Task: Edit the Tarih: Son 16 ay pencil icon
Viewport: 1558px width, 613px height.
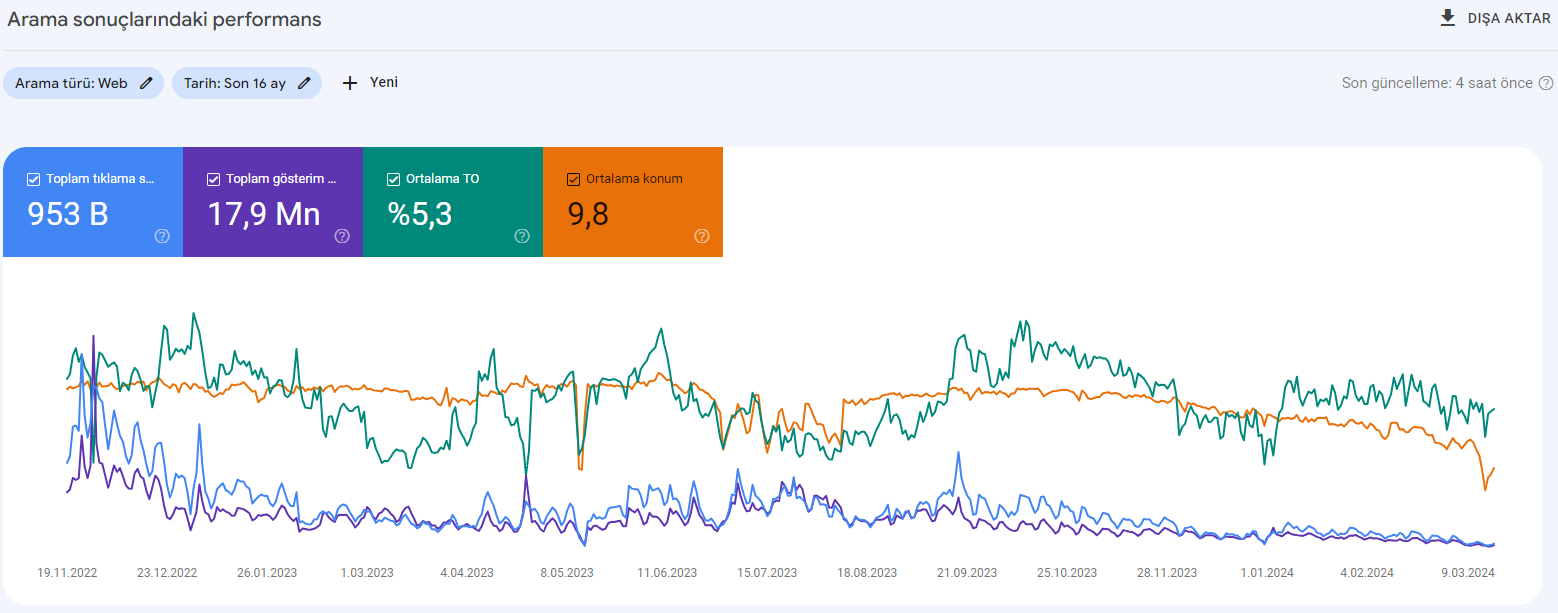Action: point(304,83)
